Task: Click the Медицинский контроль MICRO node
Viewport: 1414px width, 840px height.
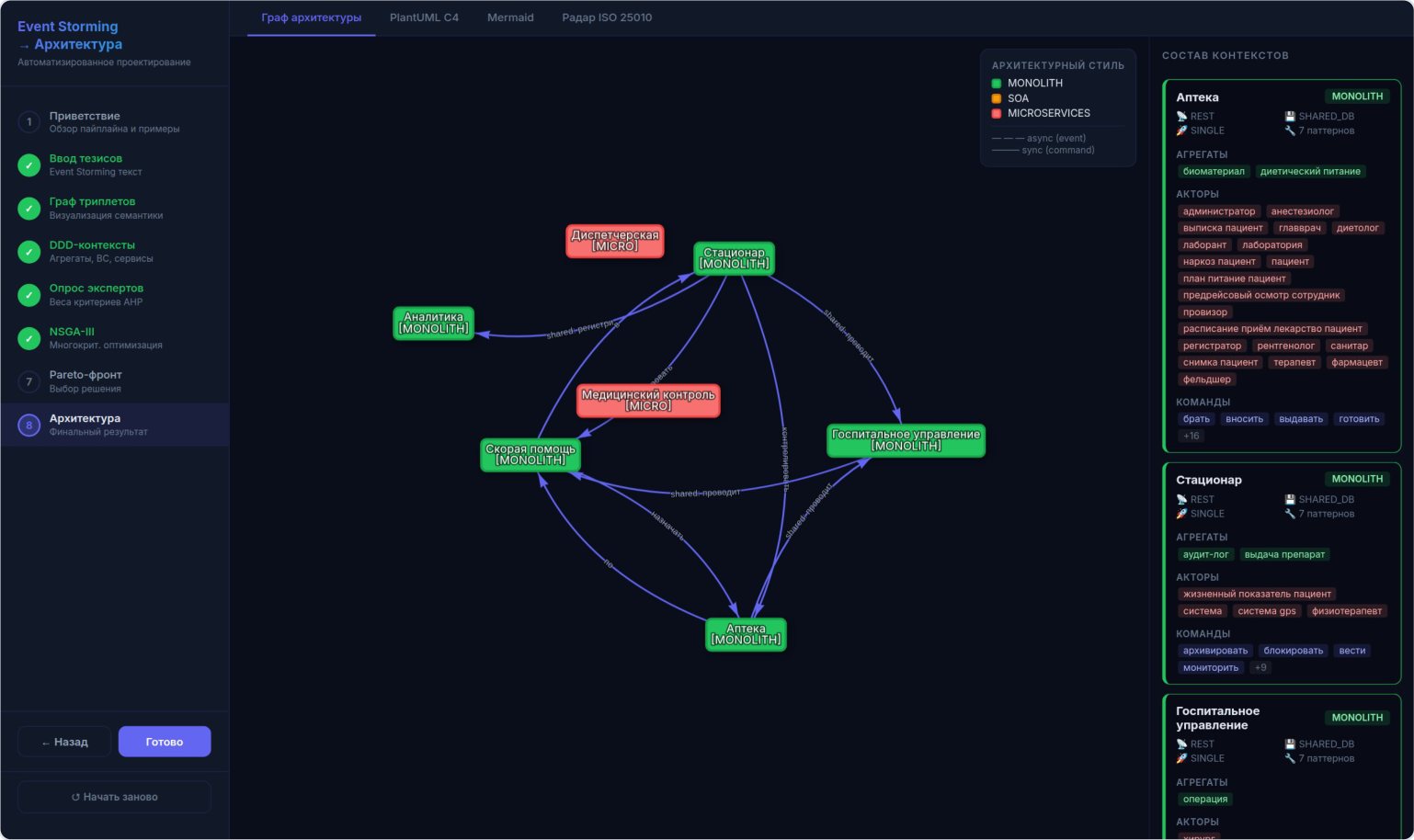Action: pyautogui.click(x=648, y=401)
